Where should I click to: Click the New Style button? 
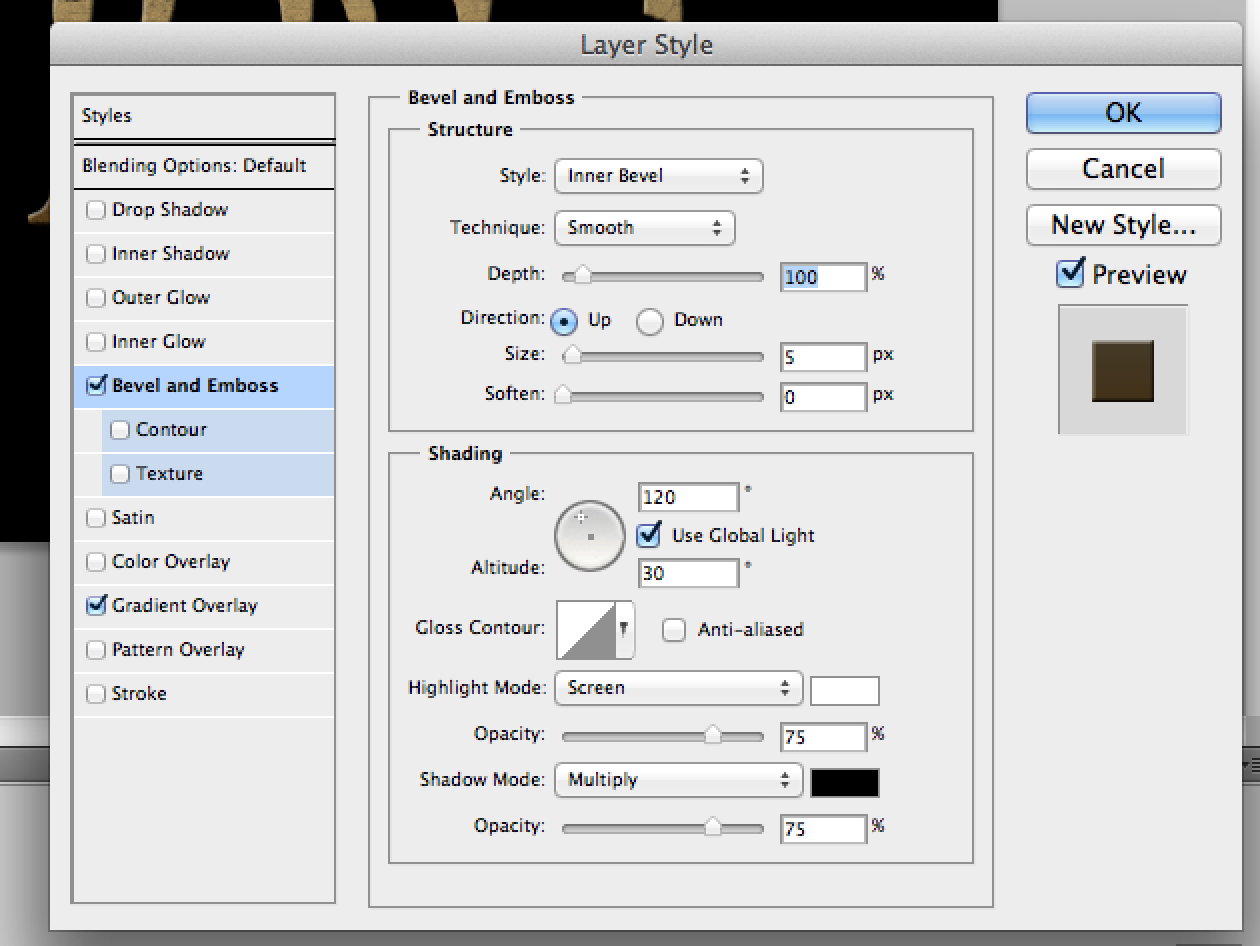1122,225
